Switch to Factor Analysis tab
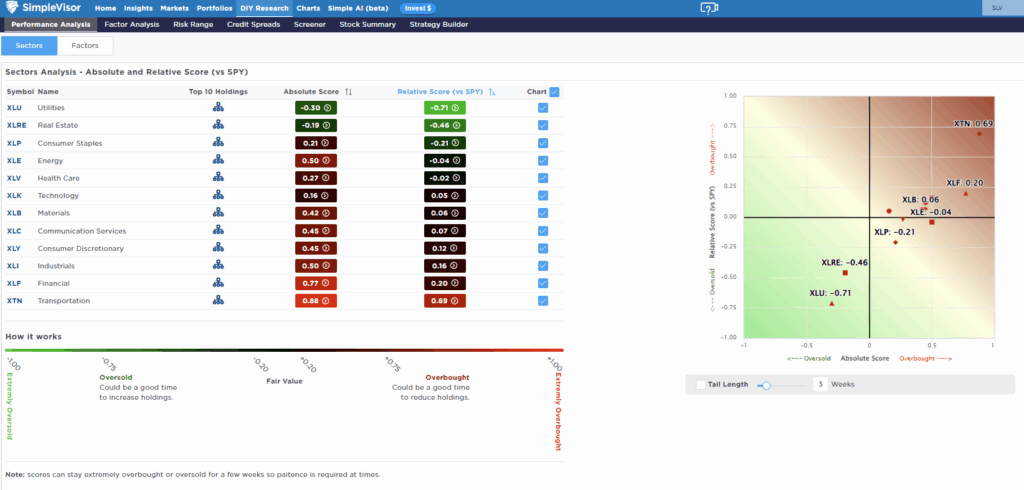This screenshot has width=1024, height=490. pos(132,24)
